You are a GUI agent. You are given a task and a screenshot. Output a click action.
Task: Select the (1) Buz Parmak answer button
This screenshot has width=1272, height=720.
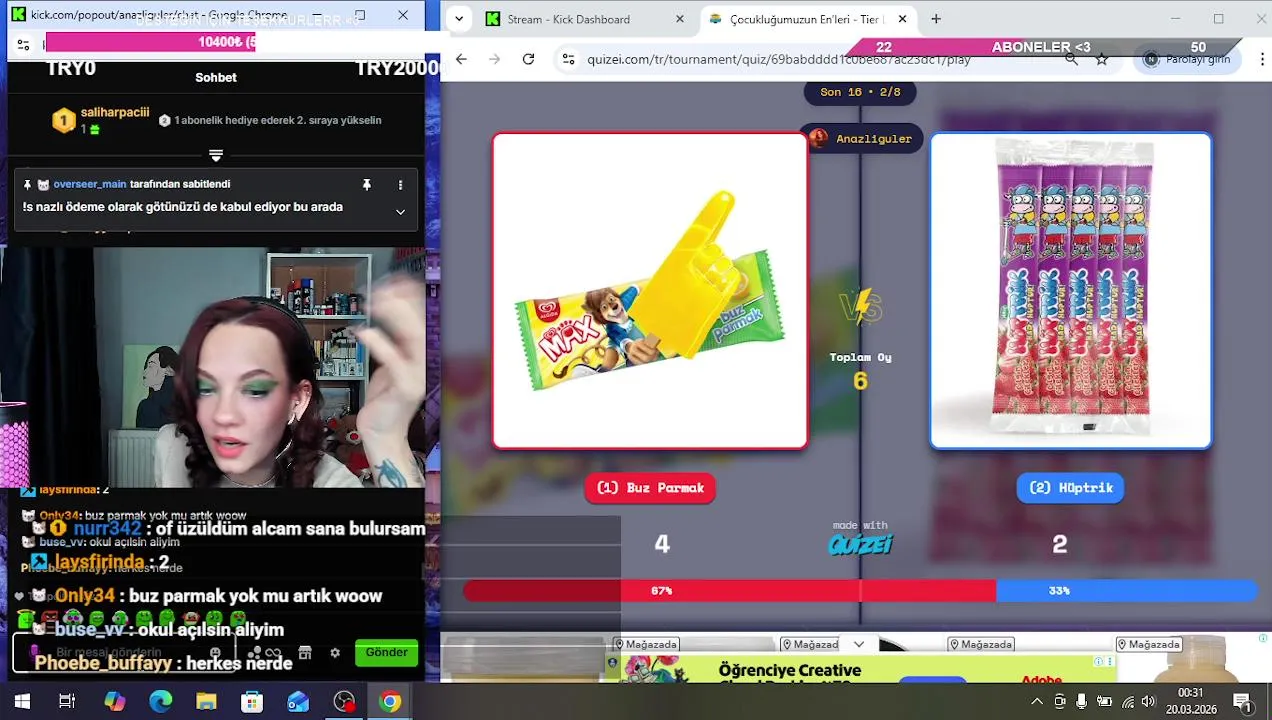[x=650, y=488]
